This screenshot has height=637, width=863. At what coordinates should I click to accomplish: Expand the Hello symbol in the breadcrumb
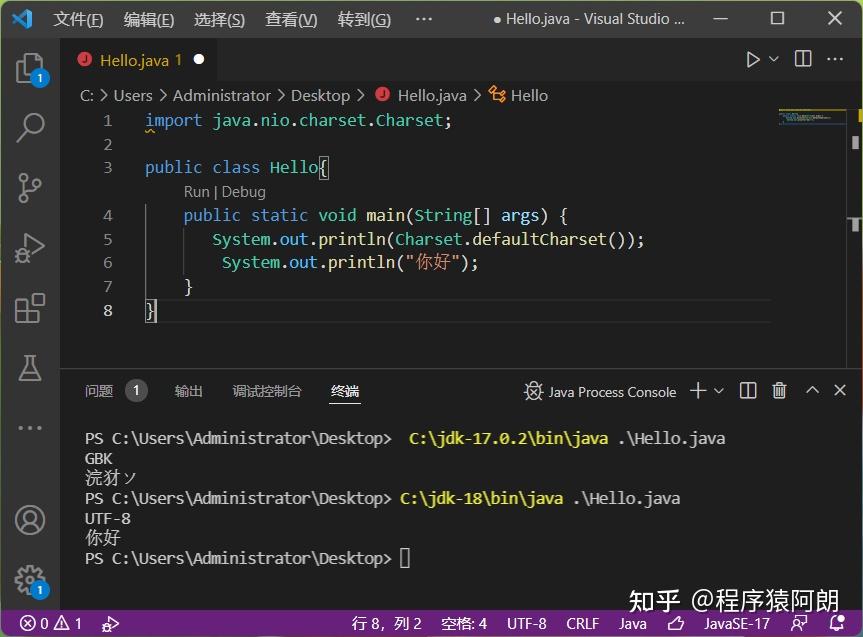pos(529,95)
